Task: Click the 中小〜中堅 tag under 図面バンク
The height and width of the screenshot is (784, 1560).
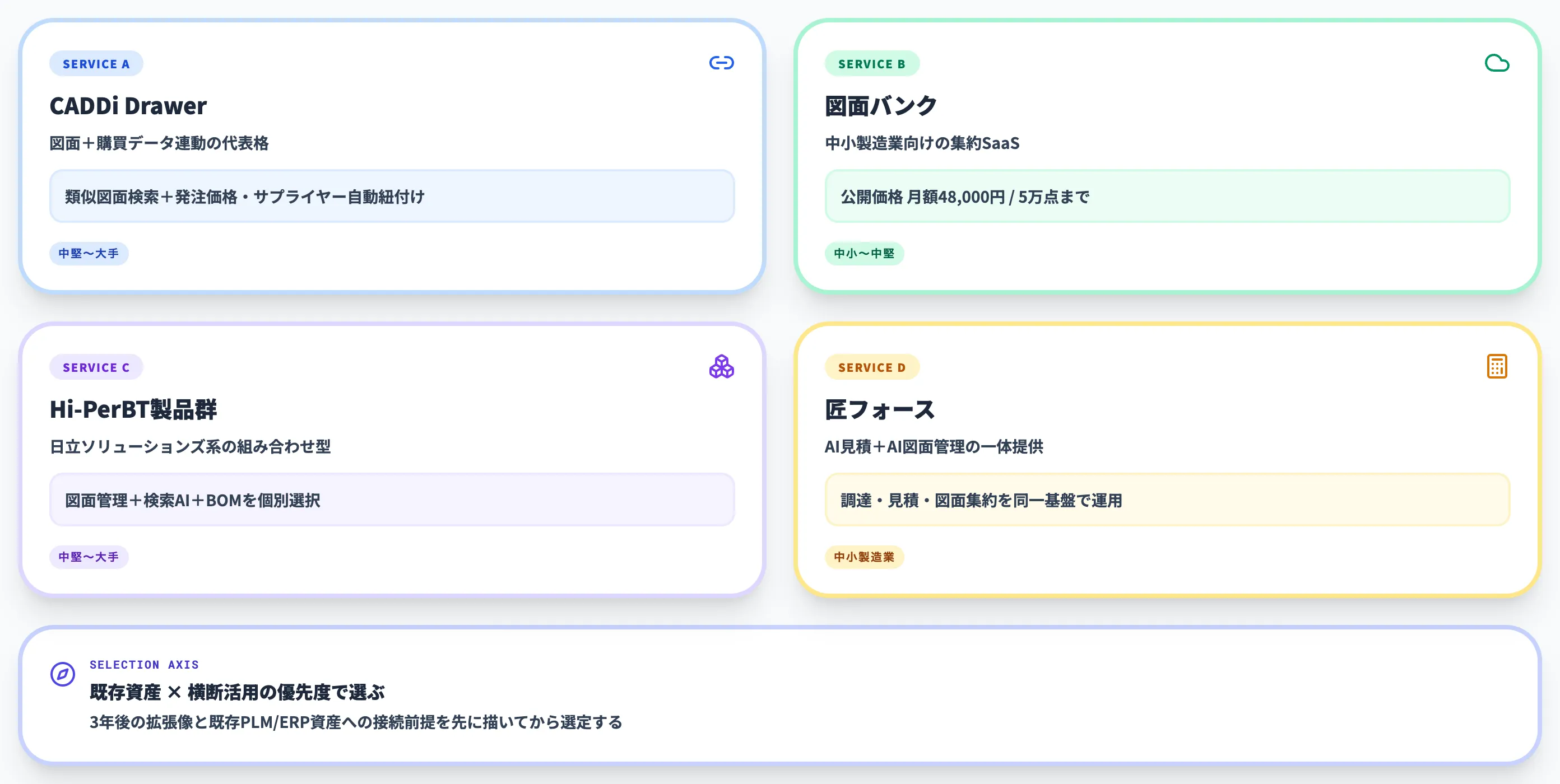Action: 864,253
